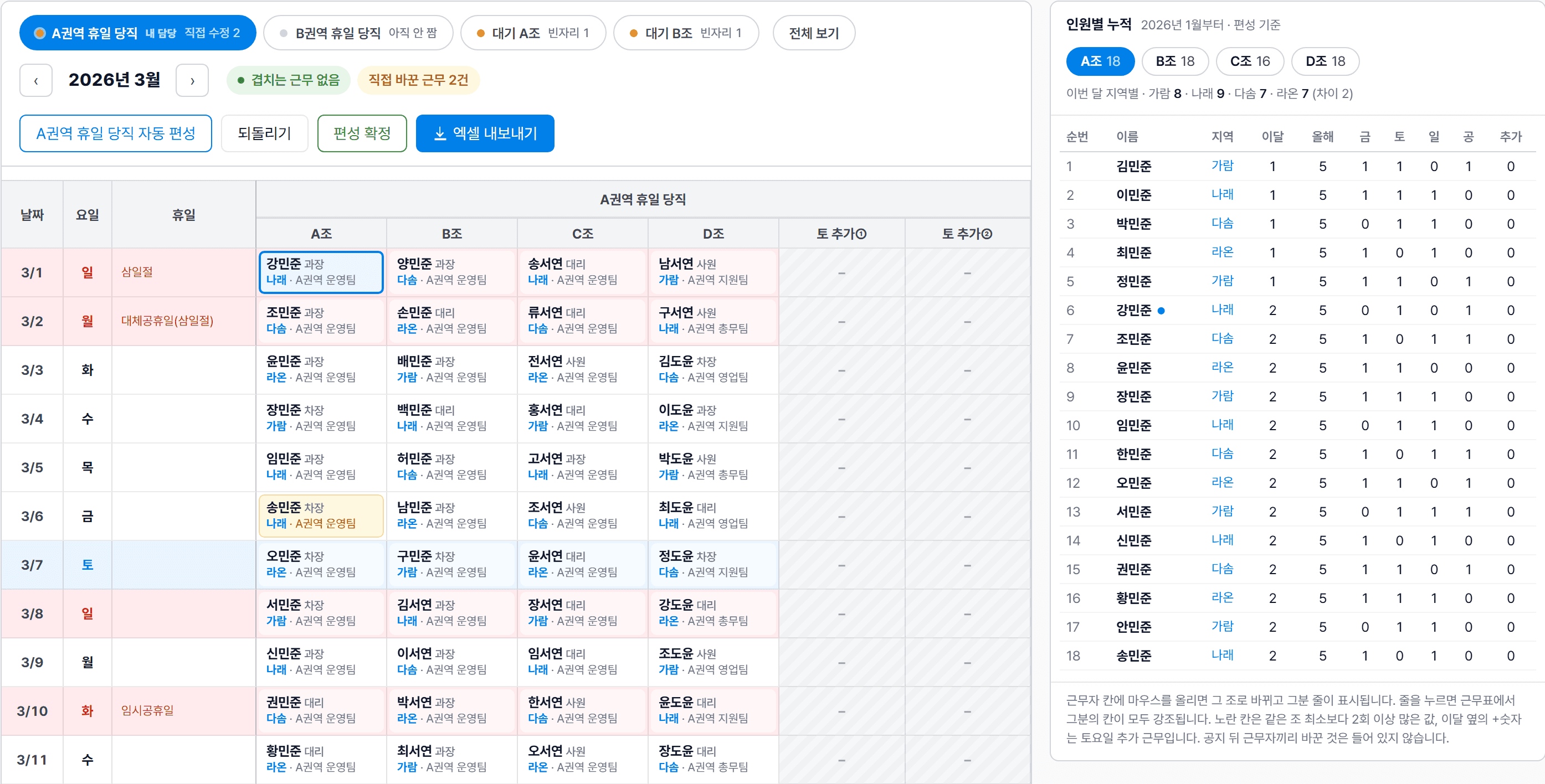Select 서민준 row in cumulative list

[1297, 511]
